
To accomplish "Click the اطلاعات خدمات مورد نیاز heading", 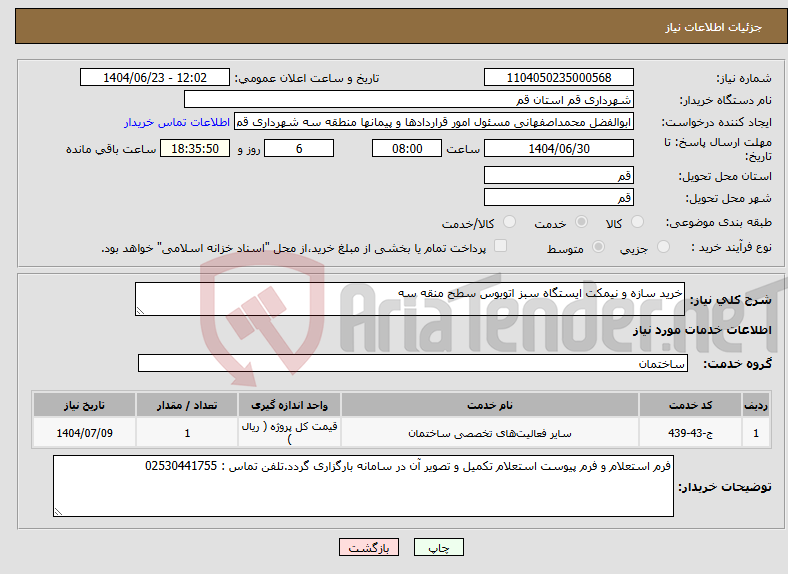I will [702, 330].
